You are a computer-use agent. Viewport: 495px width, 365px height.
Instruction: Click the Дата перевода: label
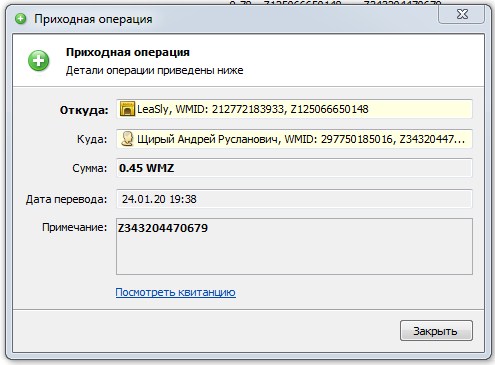tap(67, 199)
